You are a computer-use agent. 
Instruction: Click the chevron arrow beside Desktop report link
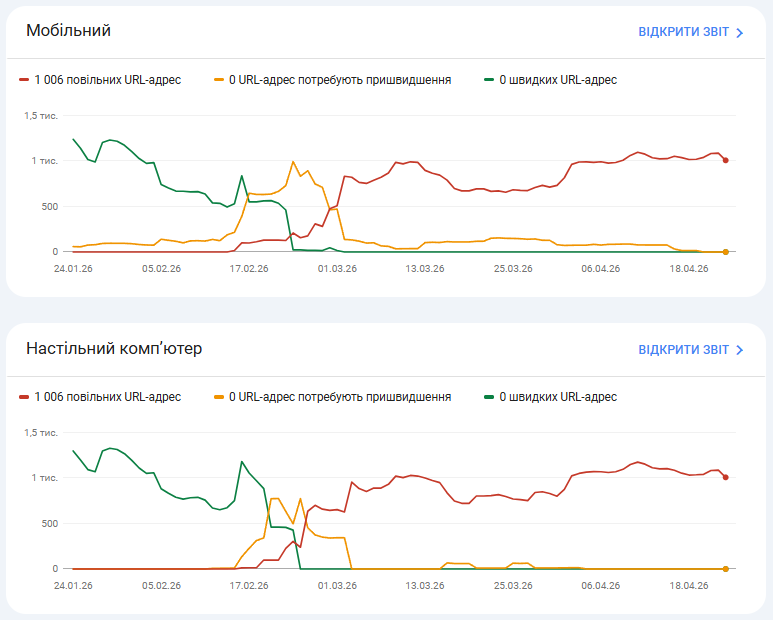point(740,350)
